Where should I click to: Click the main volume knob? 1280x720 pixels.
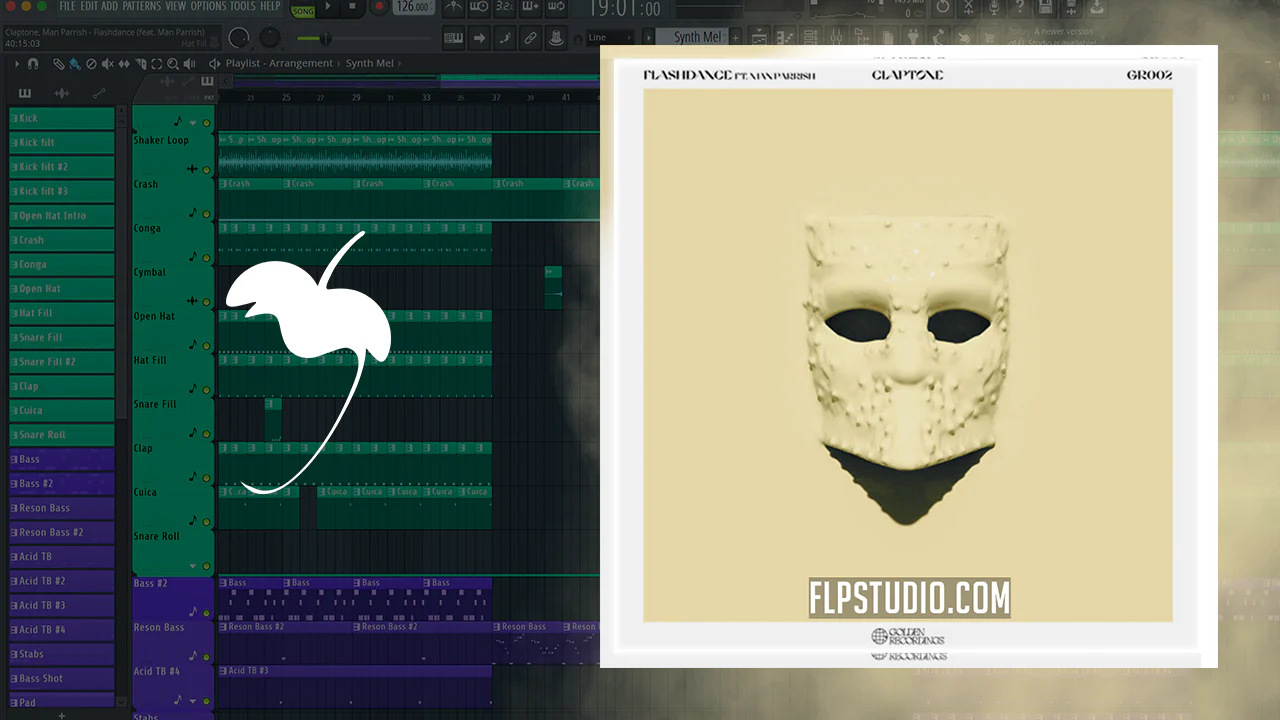(238, 38)
